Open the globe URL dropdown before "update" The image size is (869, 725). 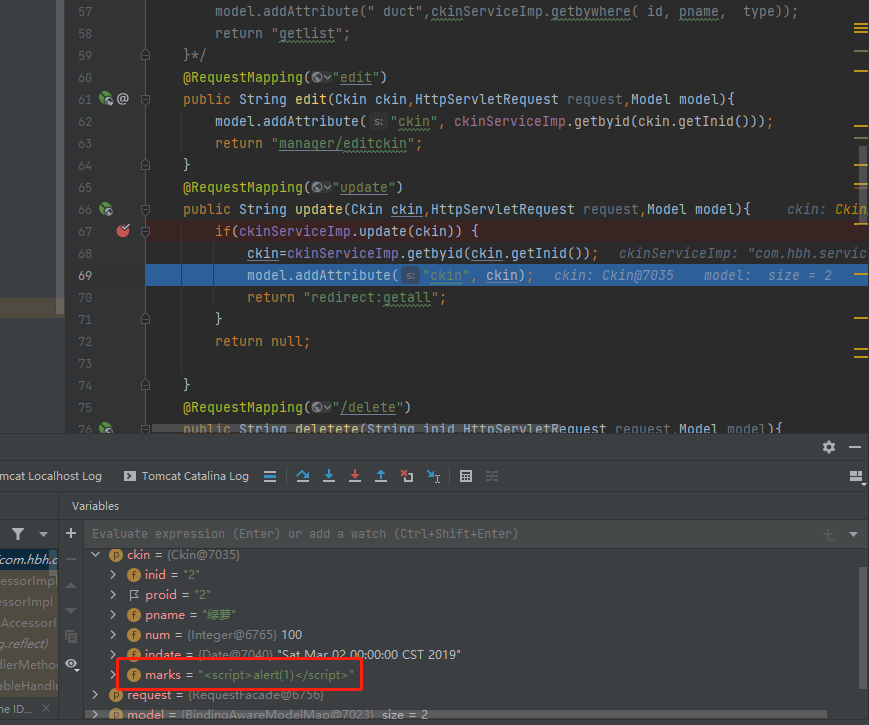(321, 187)
